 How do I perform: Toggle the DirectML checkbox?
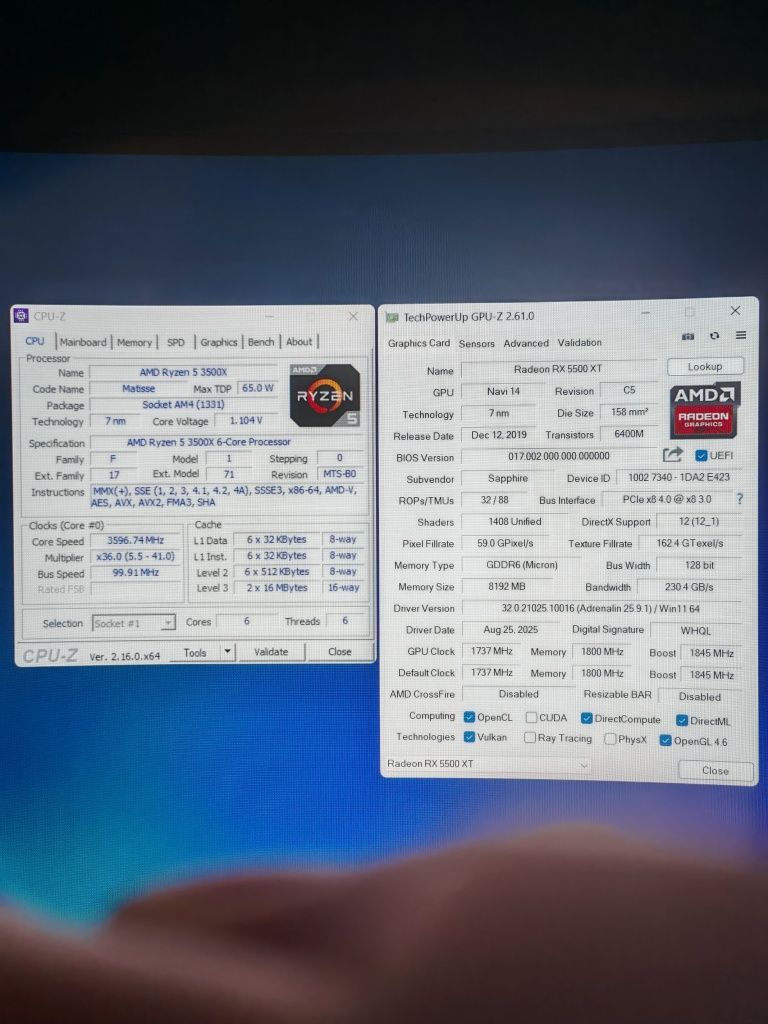click(682, 720)
